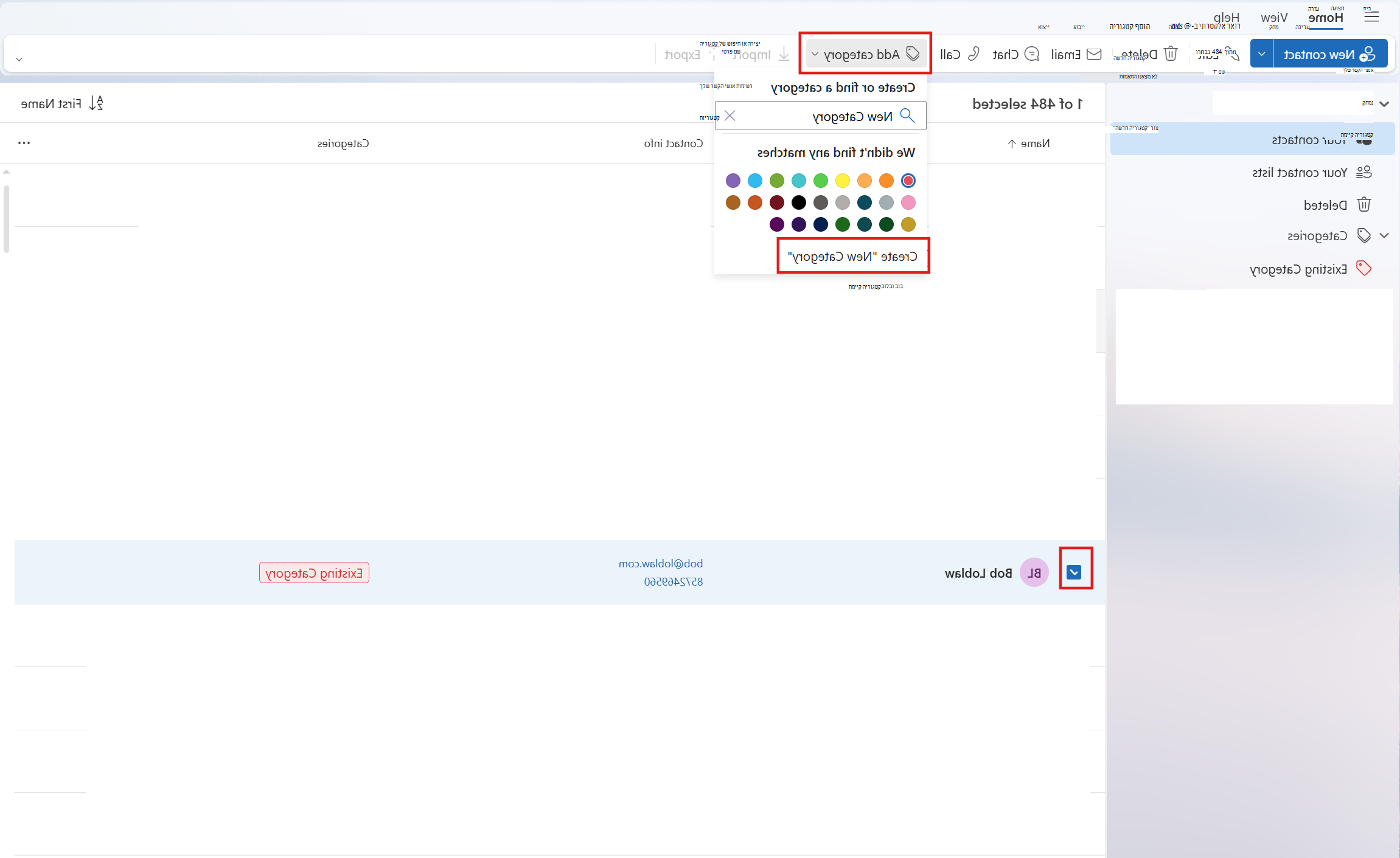Switch to the View tab
The image size is (1400, 858).
click(x=1274, y=18)
